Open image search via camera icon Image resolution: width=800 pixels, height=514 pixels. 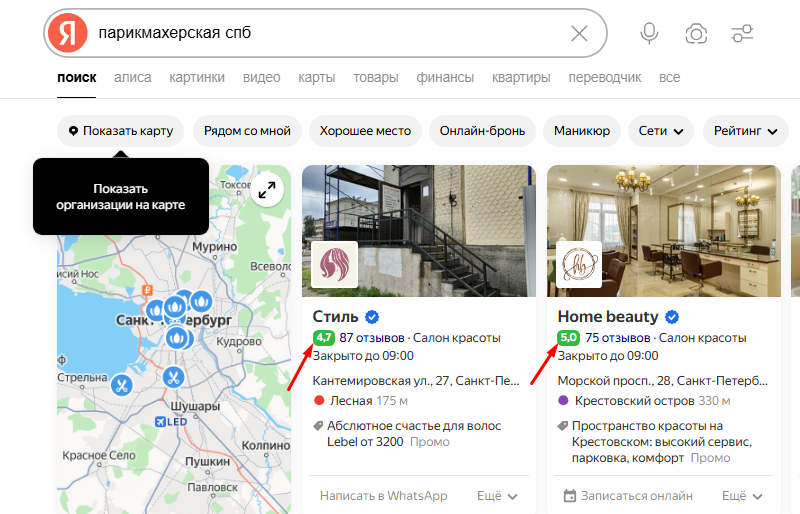pos(696,34)
